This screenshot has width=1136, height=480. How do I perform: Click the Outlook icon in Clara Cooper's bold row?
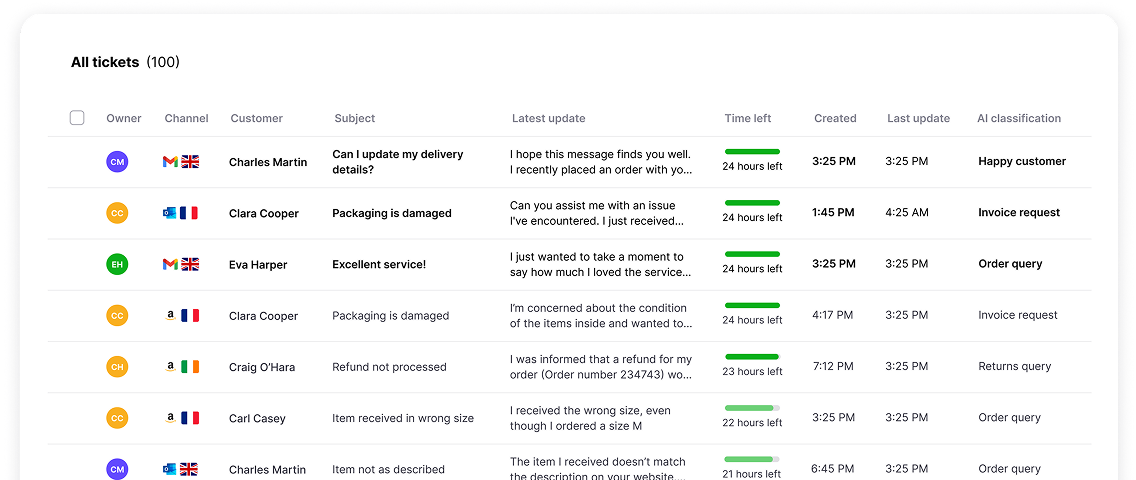coord(170,213)
